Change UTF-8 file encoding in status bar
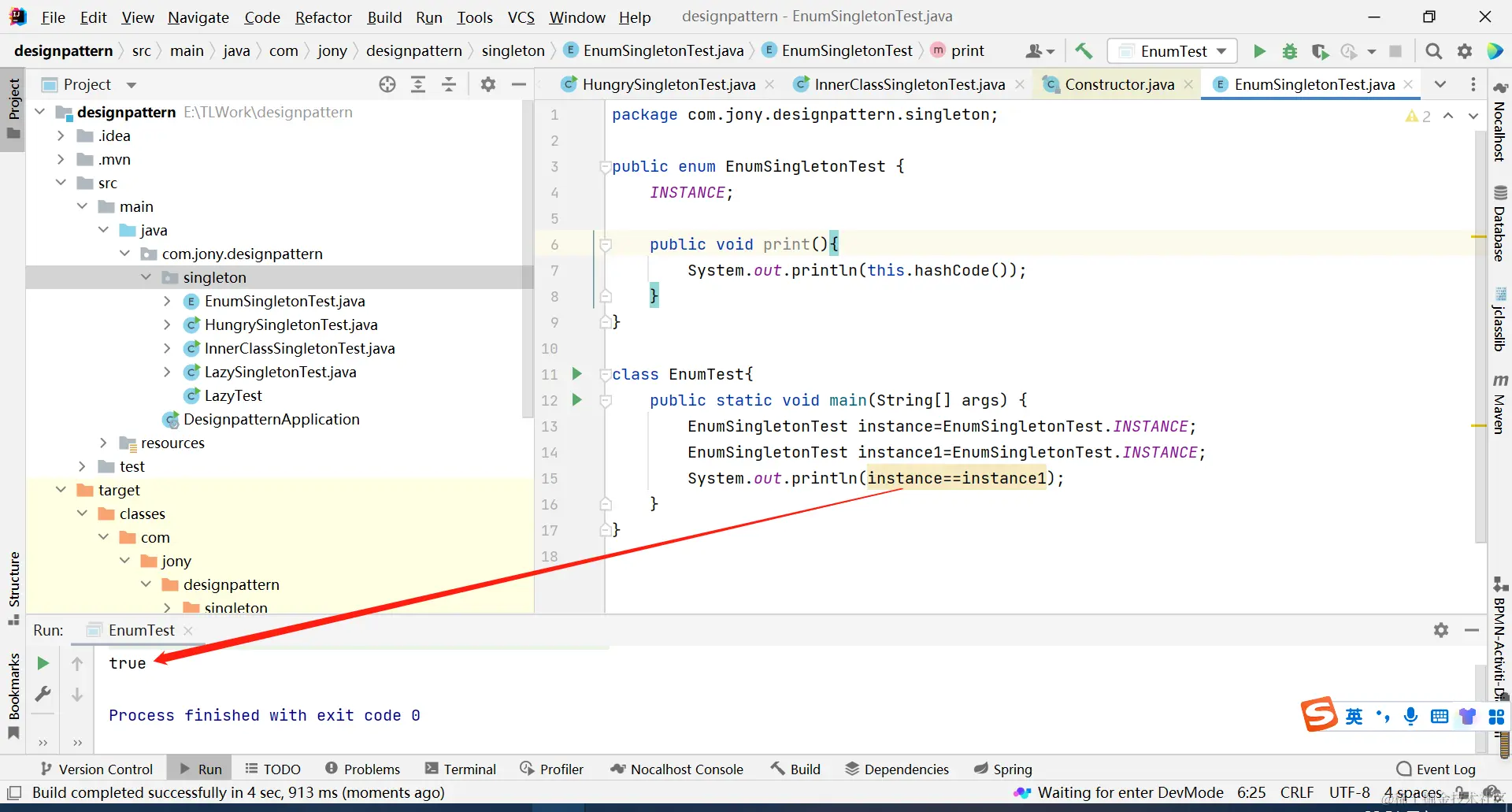Viewport: 1512px width, 812px height. click(x=1350, y=792)
